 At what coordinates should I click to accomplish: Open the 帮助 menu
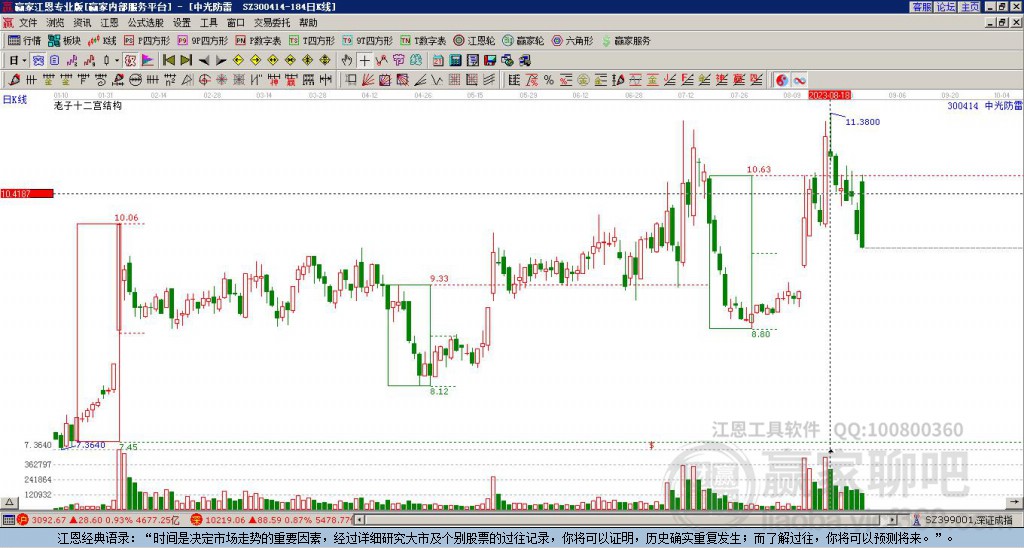(308, 23)
